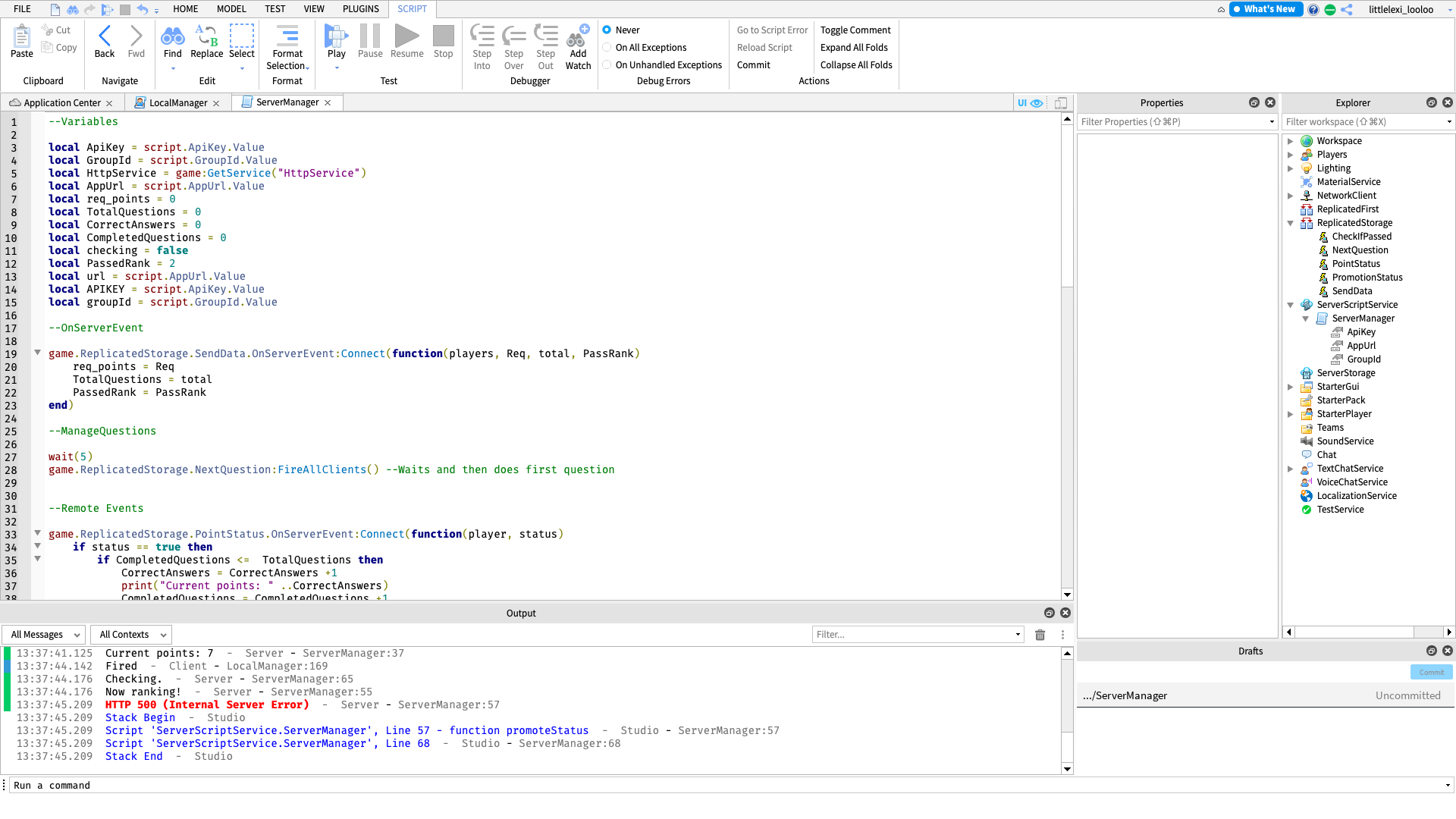Open the PLUGINS ribbon tab
Image resolution: width=1456 pixels, height=819 pixels.
tap(361, 9)
